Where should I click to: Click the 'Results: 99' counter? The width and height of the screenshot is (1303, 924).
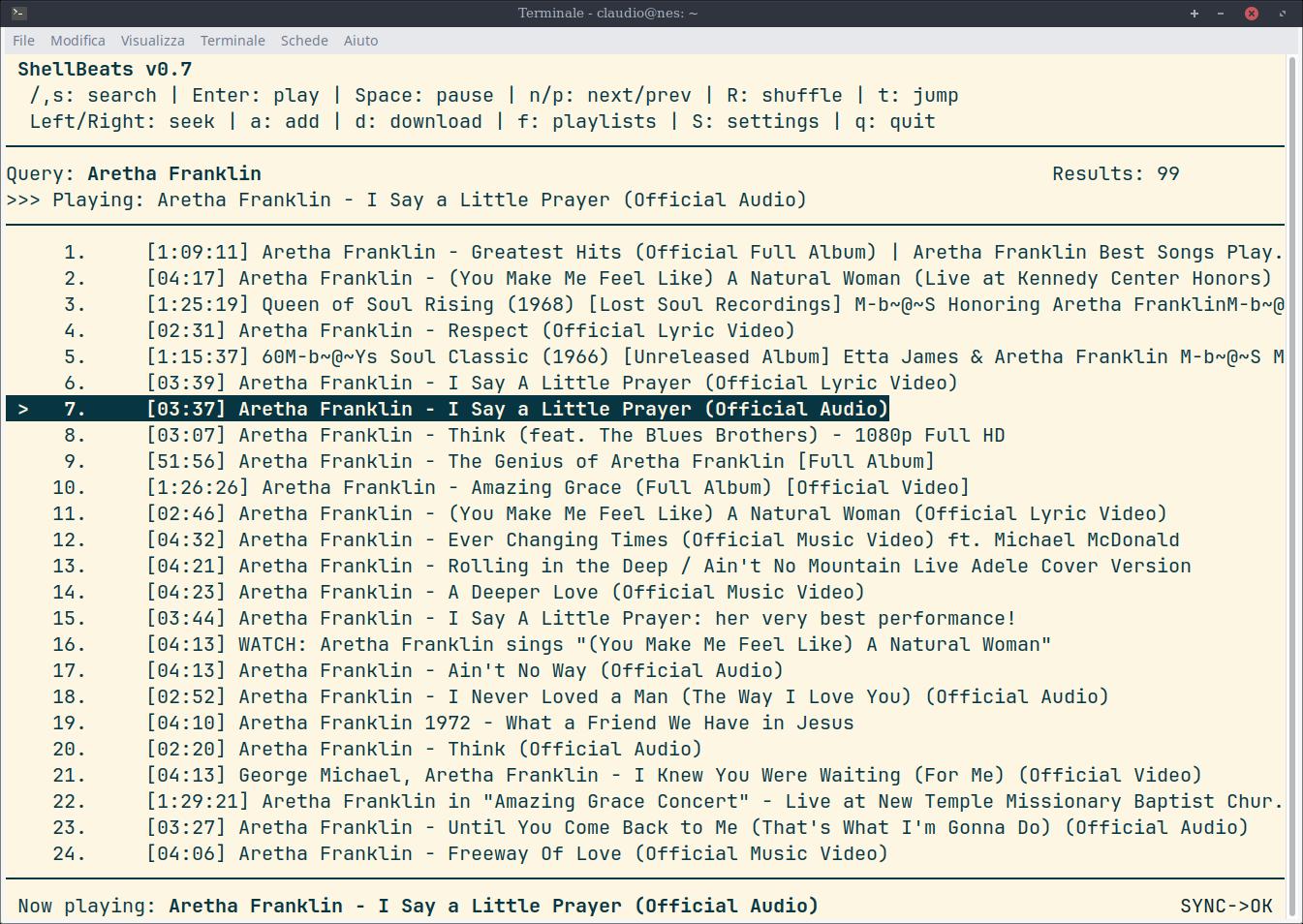click(x=1116, y=174)
